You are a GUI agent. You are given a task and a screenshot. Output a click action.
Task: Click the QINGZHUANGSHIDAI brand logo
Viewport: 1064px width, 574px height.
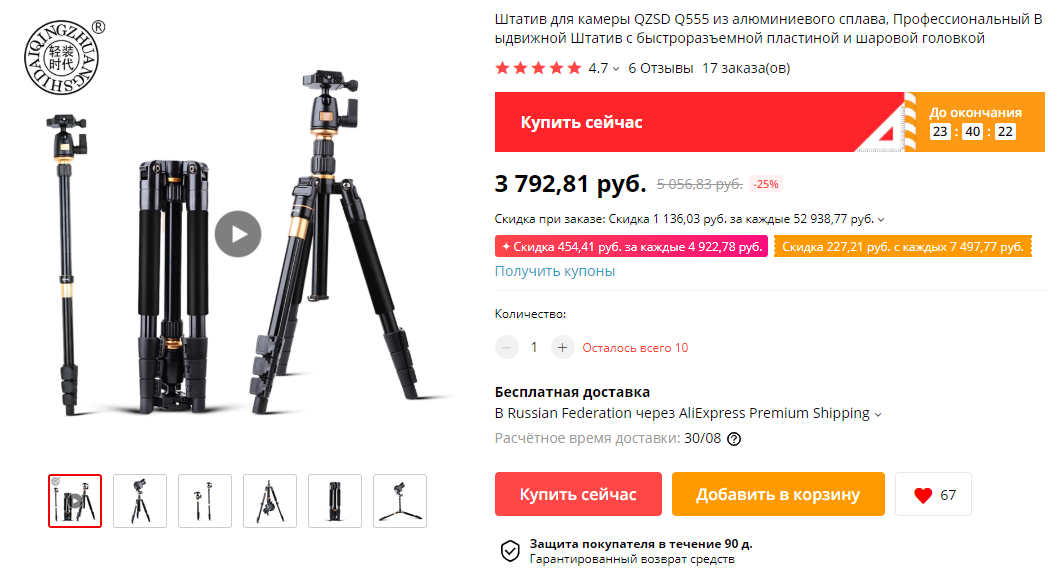(64, 57)
